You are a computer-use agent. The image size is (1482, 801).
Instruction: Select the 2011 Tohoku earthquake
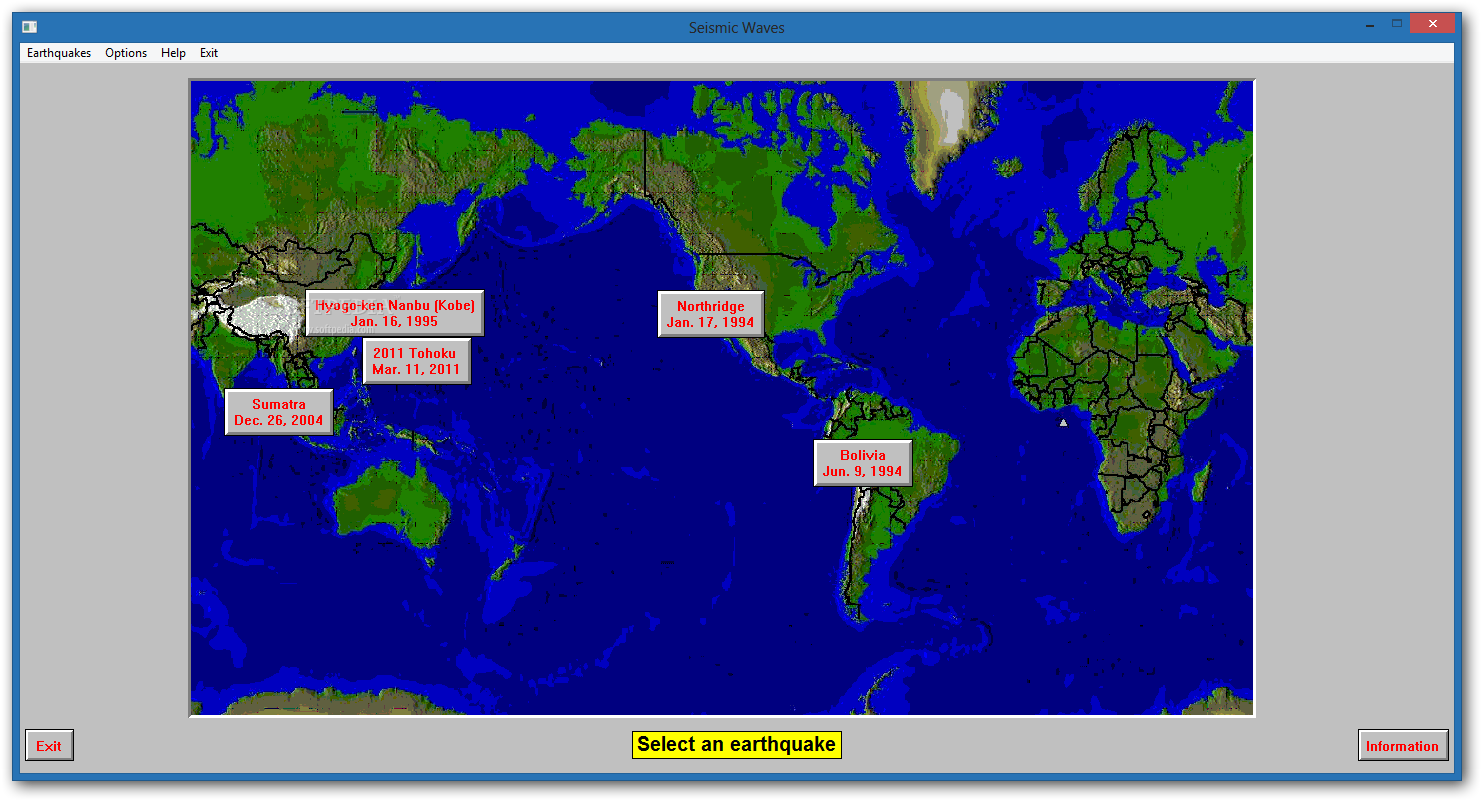pyautogui.click(x=416, y=361)
